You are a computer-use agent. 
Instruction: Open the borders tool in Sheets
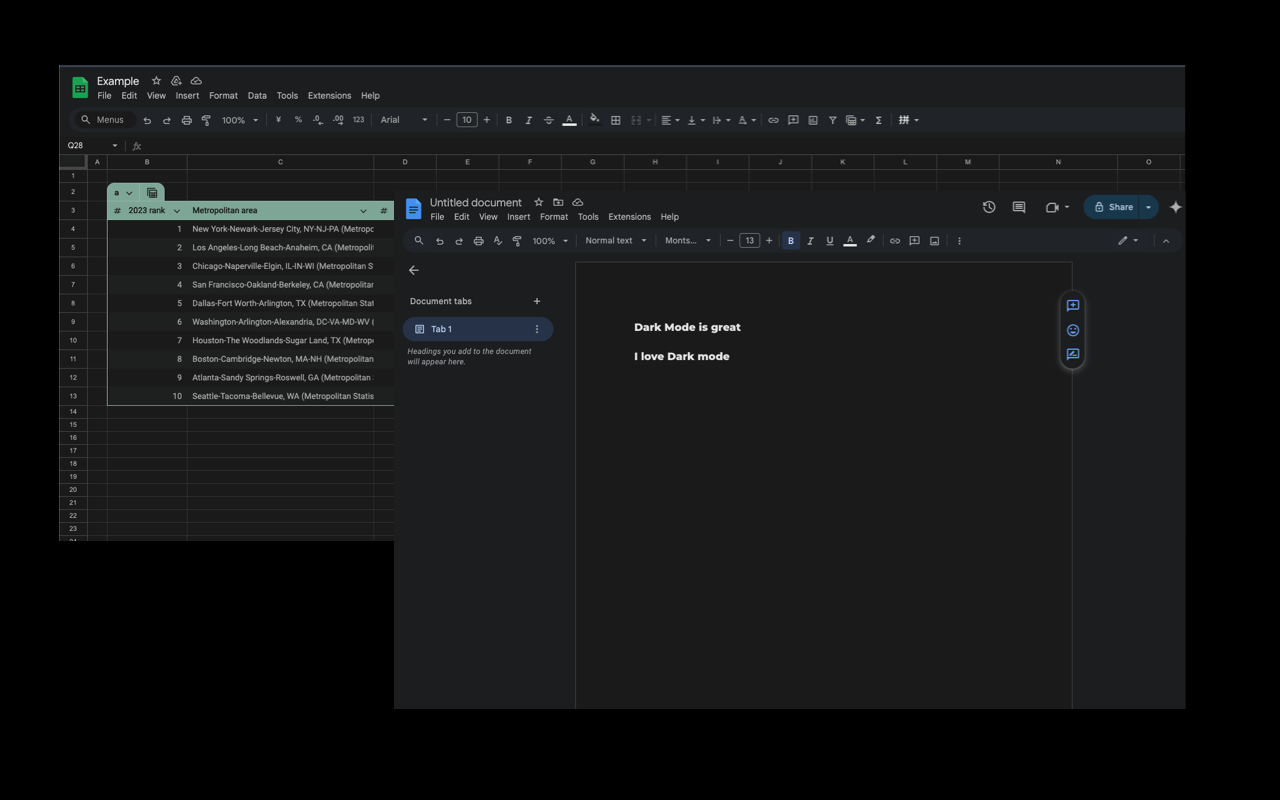click(616, 120)
